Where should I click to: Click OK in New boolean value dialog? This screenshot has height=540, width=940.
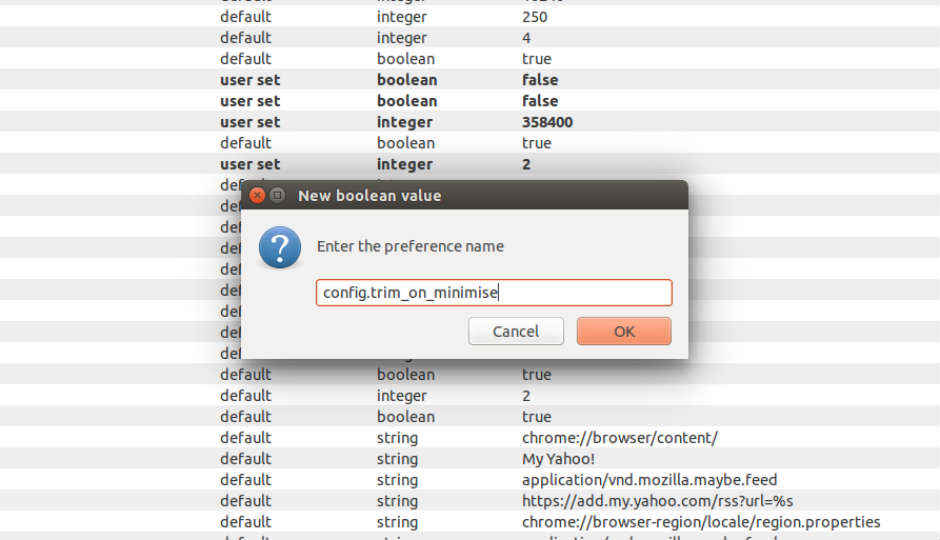(x=624, y=331)
